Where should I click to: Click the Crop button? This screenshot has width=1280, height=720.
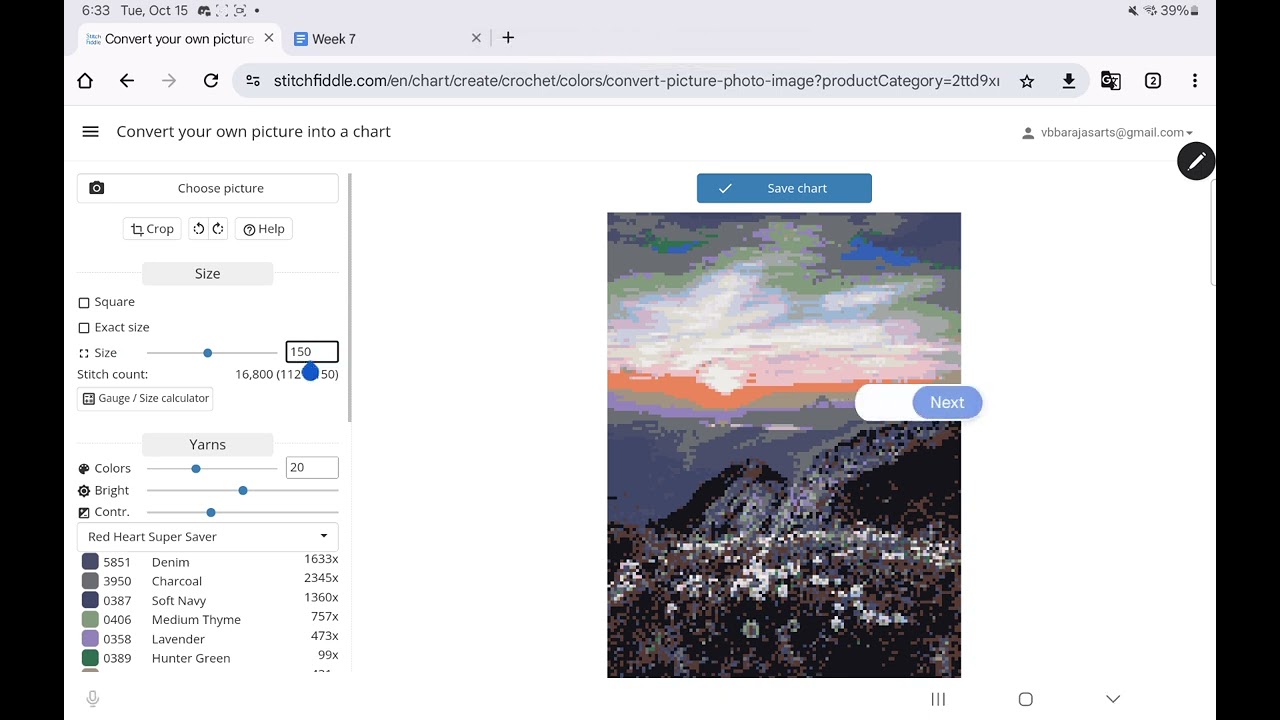(x=152, y=229)
